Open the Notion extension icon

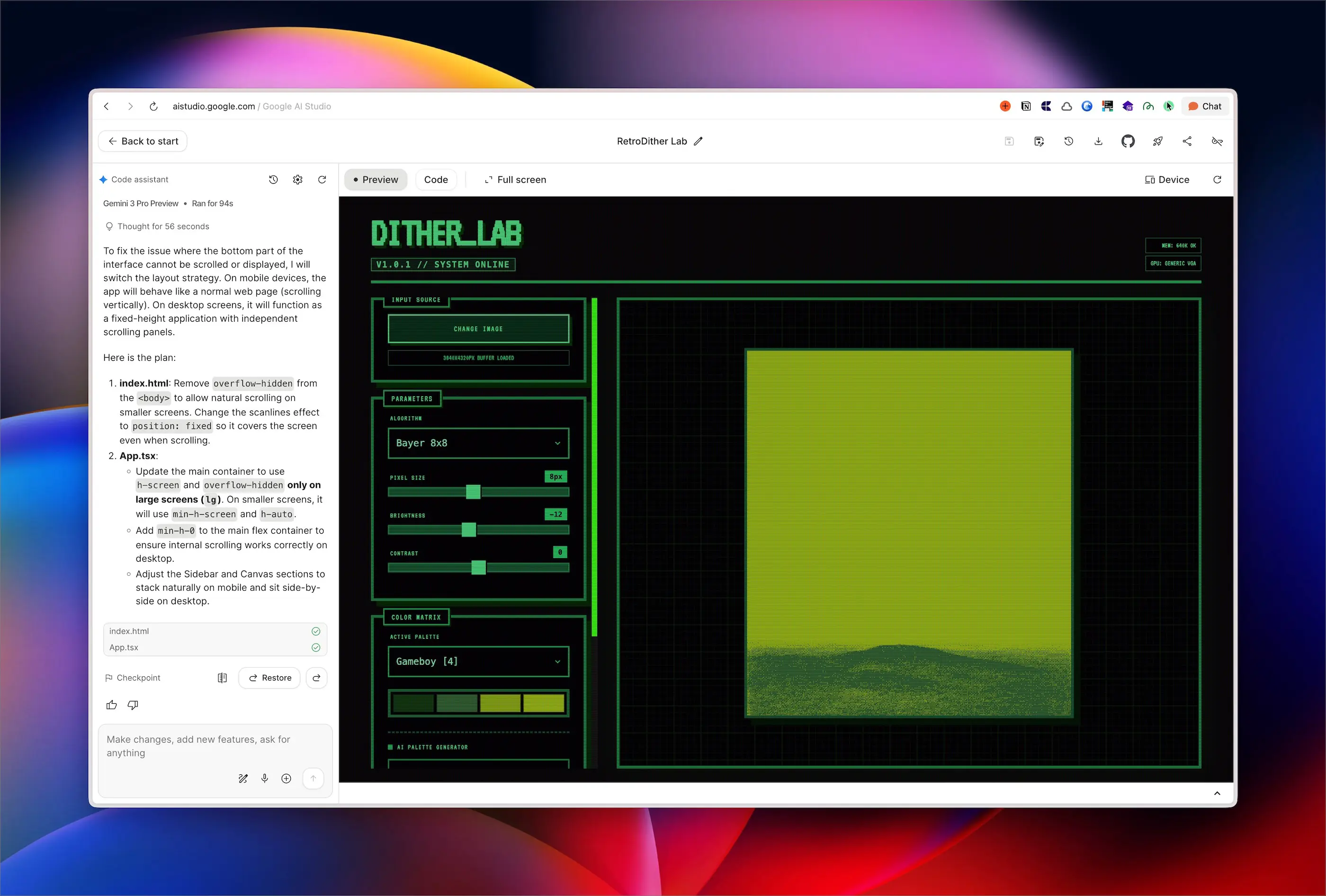point(1025,106)
